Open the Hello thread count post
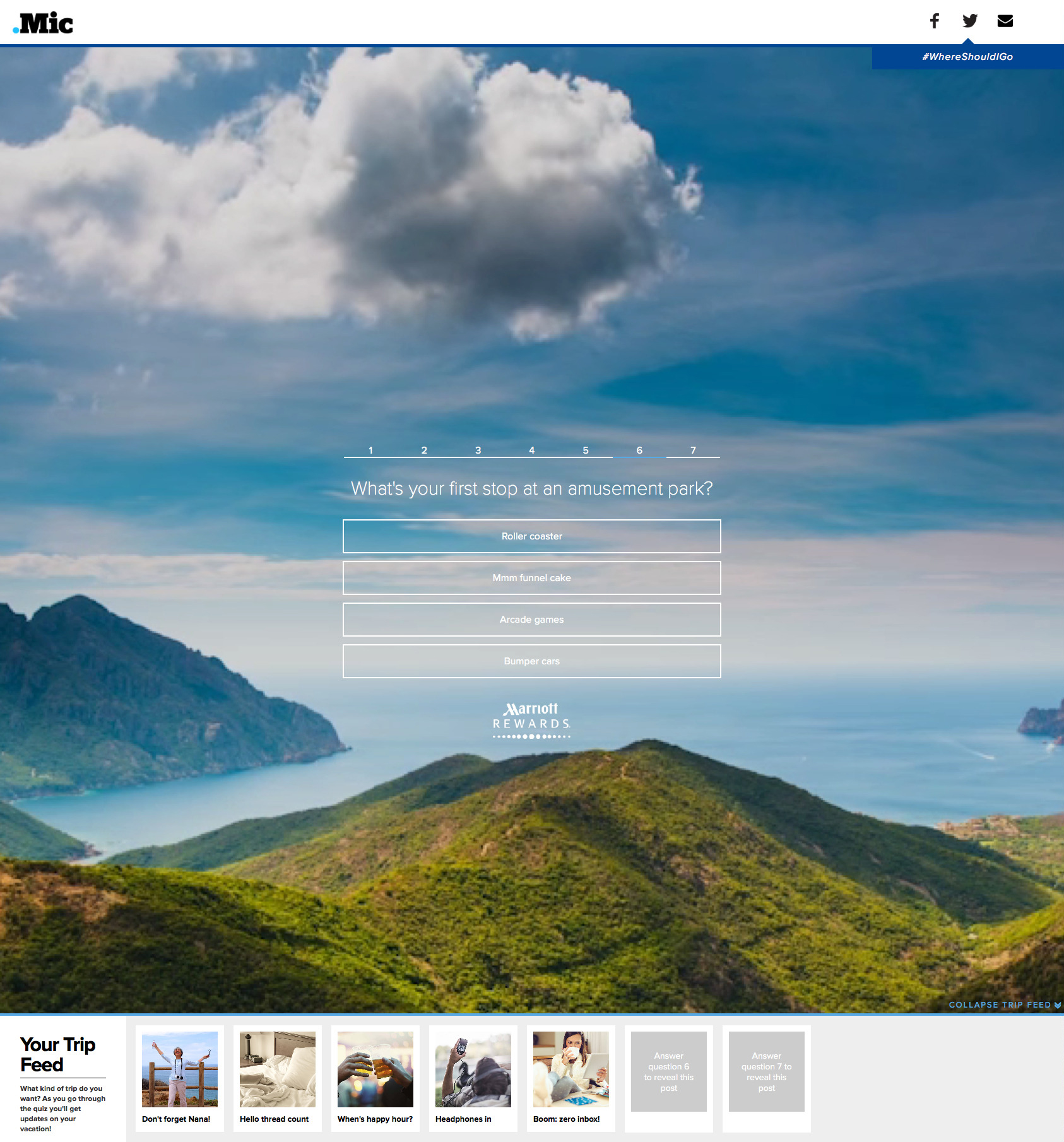The width and height of the screenshot is (1064, 1142). [x=278, y=1078]
